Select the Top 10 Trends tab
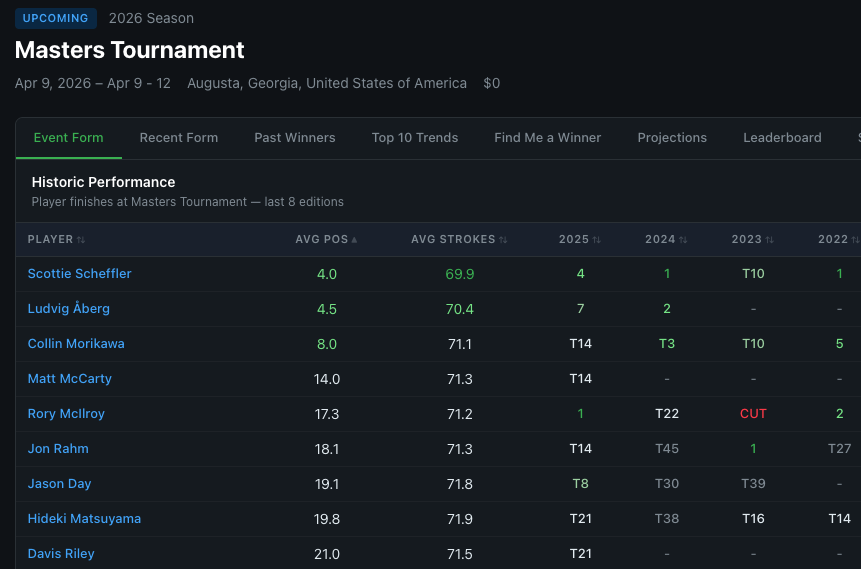The image size is (861, 569). (415, 138)
